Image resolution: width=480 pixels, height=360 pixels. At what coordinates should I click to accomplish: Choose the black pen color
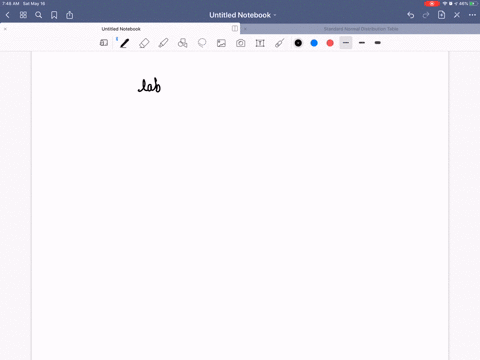[x=298, y=43]
